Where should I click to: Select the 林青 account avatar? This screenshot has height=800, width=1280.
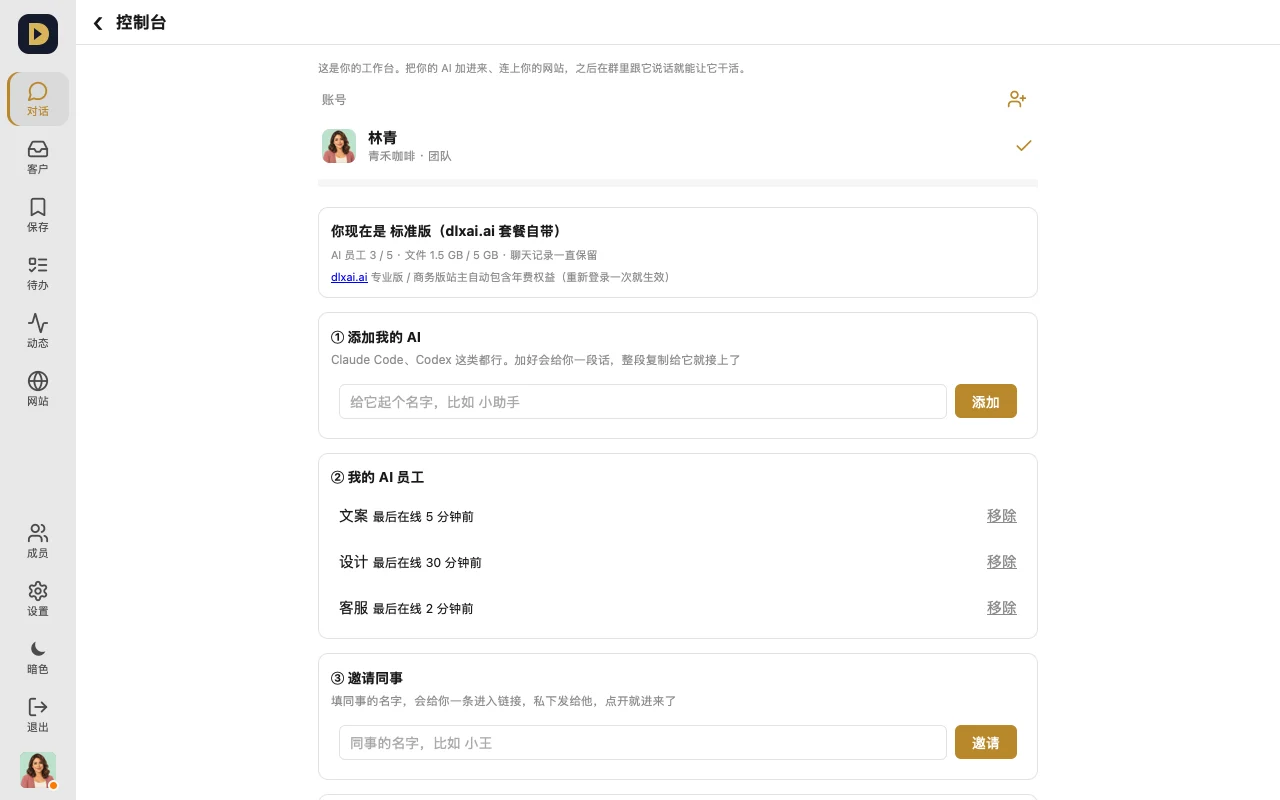coord(339,146)
